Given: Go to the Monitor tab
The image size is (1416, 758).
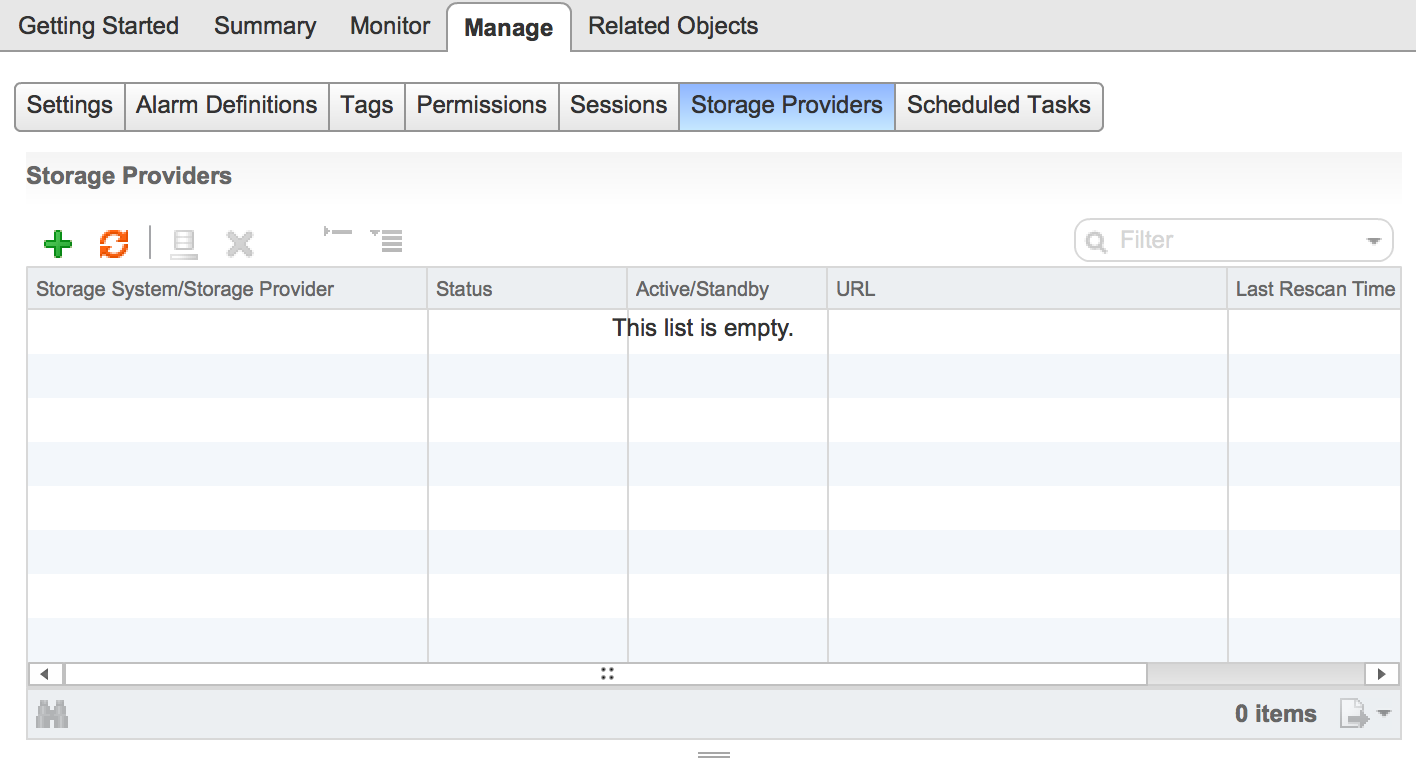Looking at the screenshot, I should 390,26.
